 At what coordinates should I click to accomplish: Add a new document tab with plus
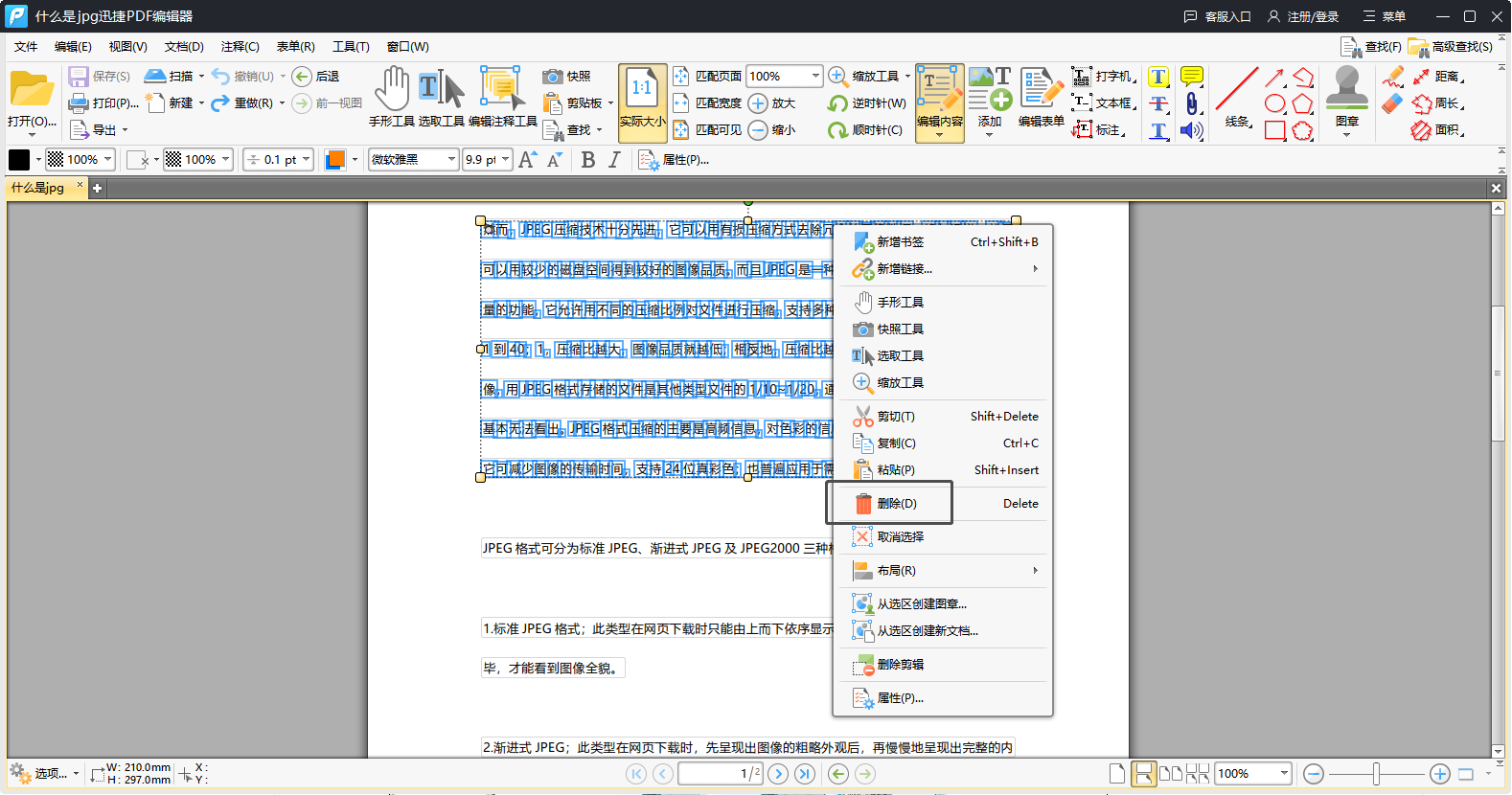97,188
